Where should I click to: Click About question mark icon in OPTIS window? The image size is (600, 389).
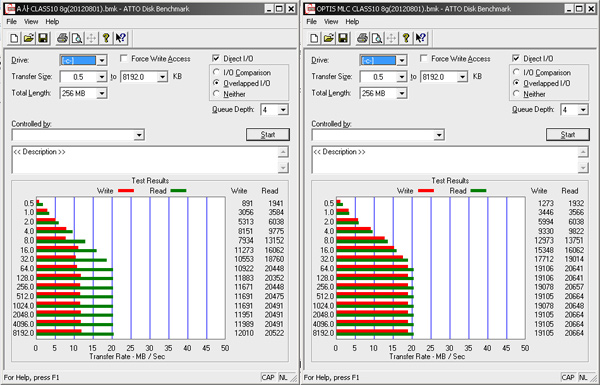[x=406, y=38]
